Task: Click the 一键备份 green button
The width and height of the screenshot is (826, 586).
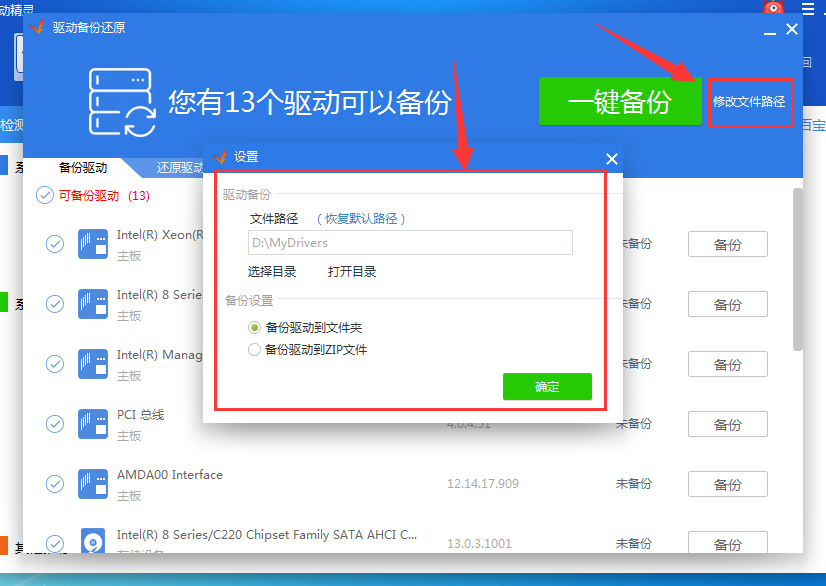Action: (x=620, y=101)
